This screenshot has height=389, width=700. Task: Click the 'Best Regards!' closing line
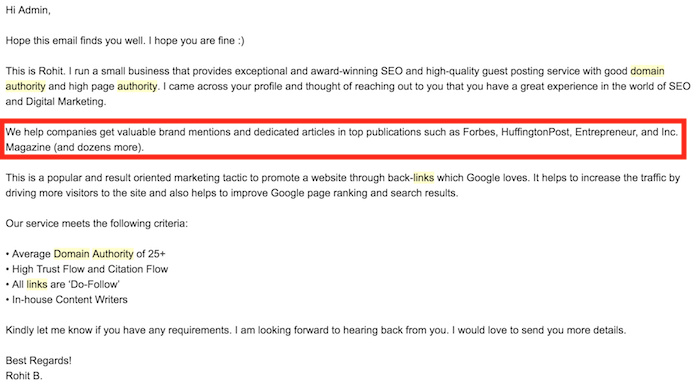[x=38, y=360]
